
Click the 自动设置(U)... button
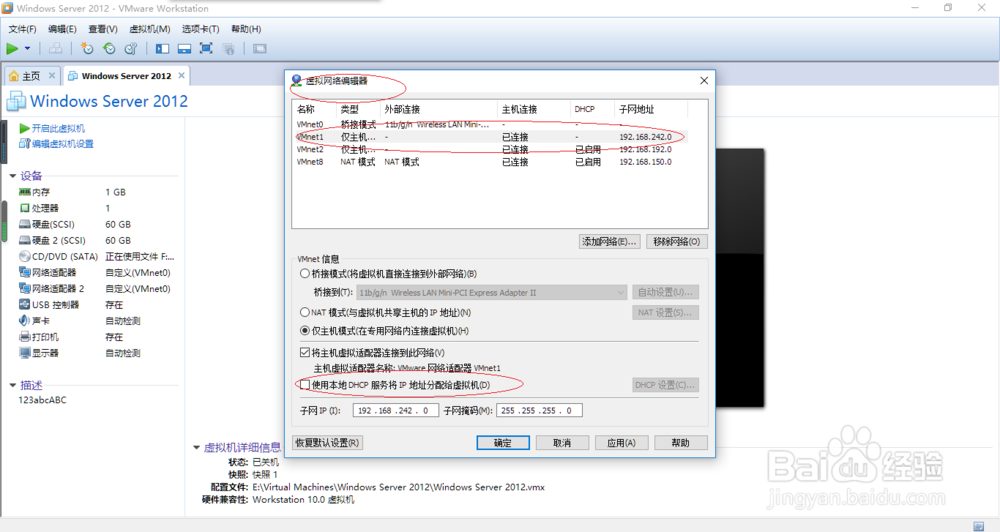click(665, 292)
